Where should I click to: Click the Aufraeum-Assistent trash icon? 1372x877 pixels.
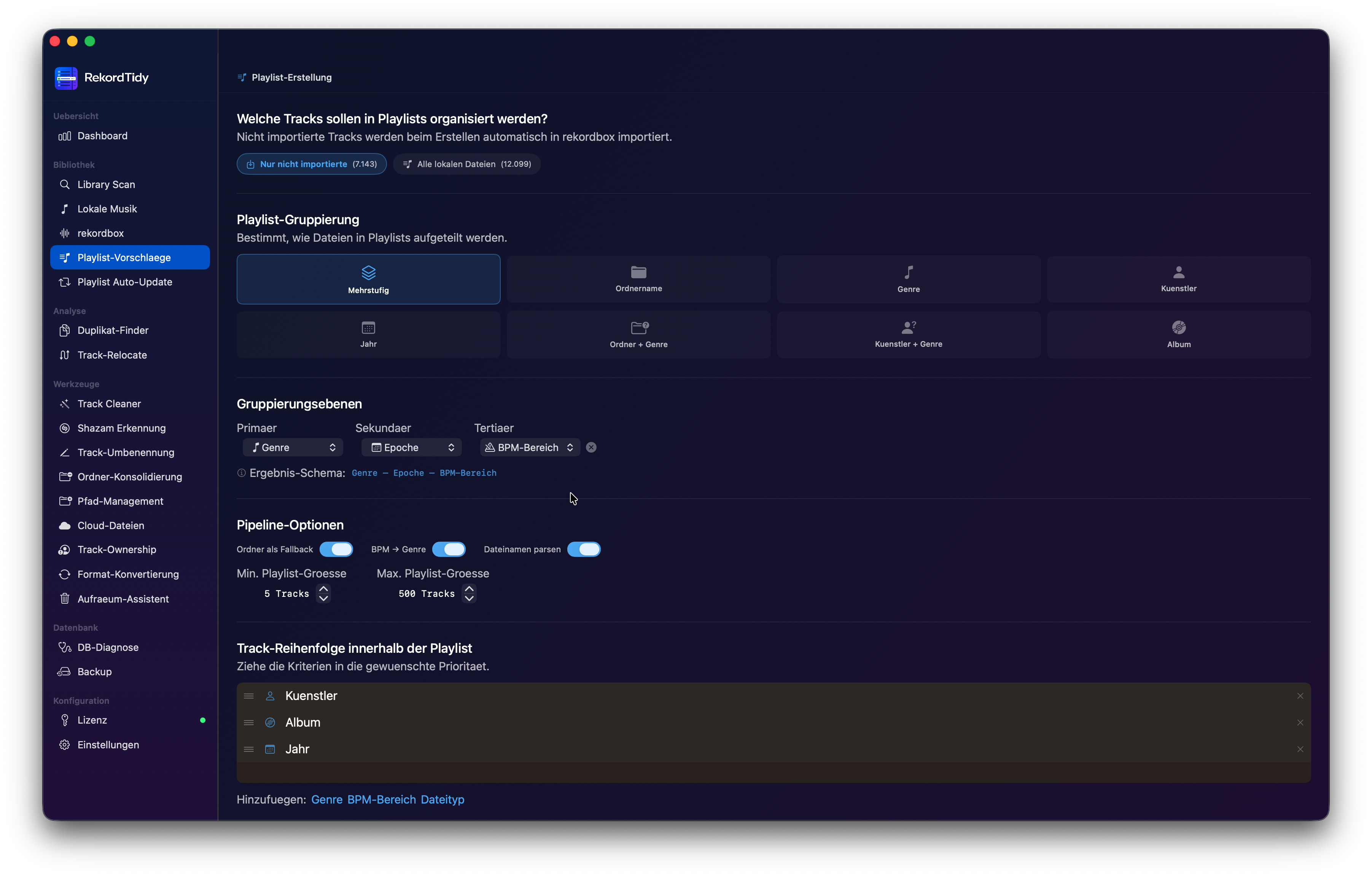[65, 599]
